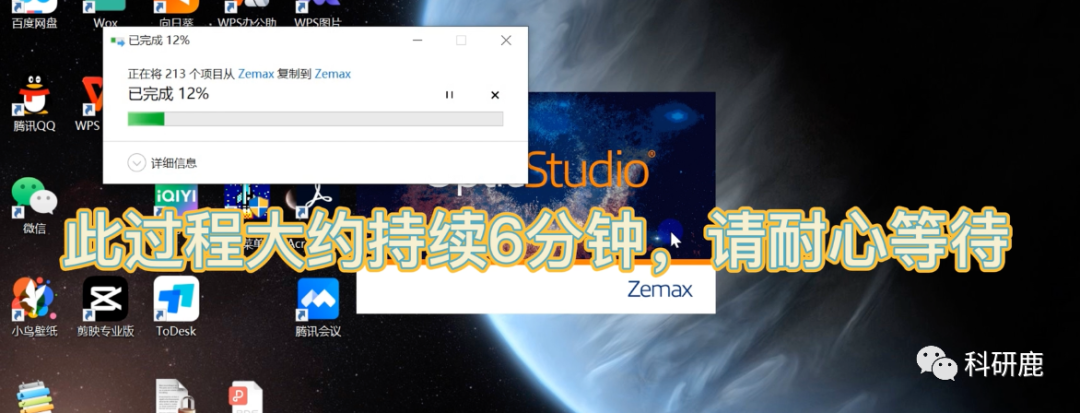Screen dimensions: 1080x413
Task: Minimize the copy progress dialog
Action: [416, 41]
